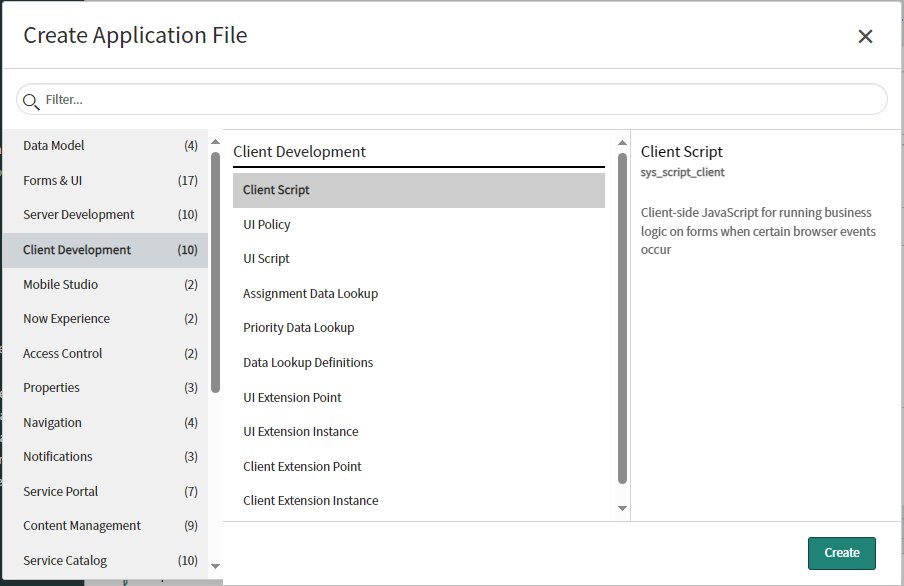Close the Create Application File dialog
The width and height of the screenshot is (904, 586).
point(865,37)
